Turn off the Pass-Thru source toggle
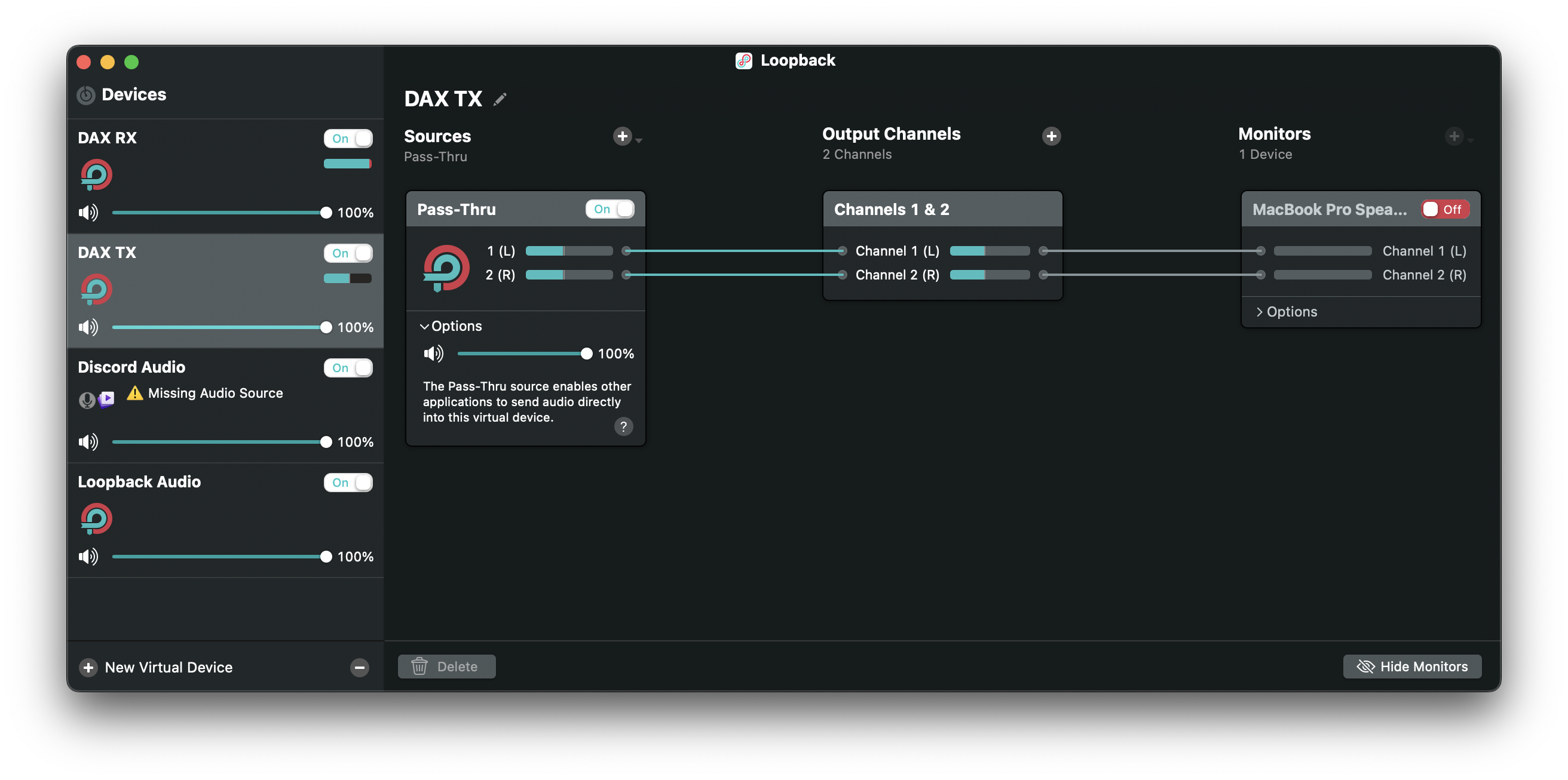This screenshot has height=780, width=1568. tap(610, 209)
